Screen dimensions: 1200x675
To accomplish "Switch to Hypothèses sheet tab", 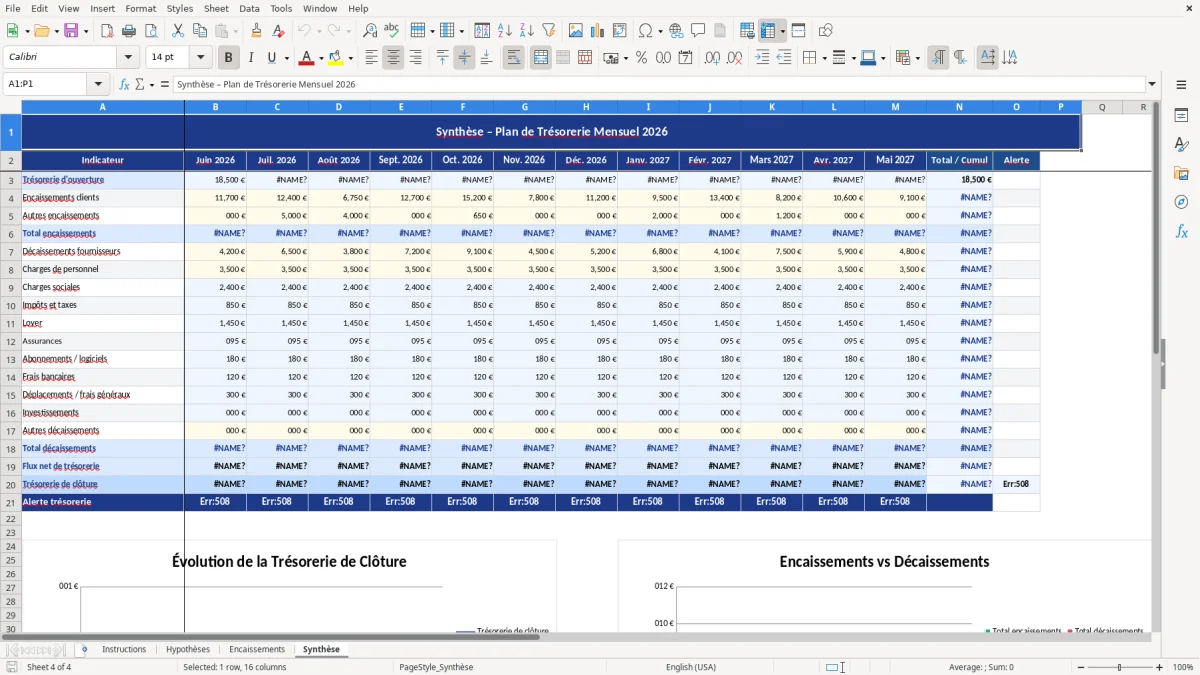I will tap(188, 649).
